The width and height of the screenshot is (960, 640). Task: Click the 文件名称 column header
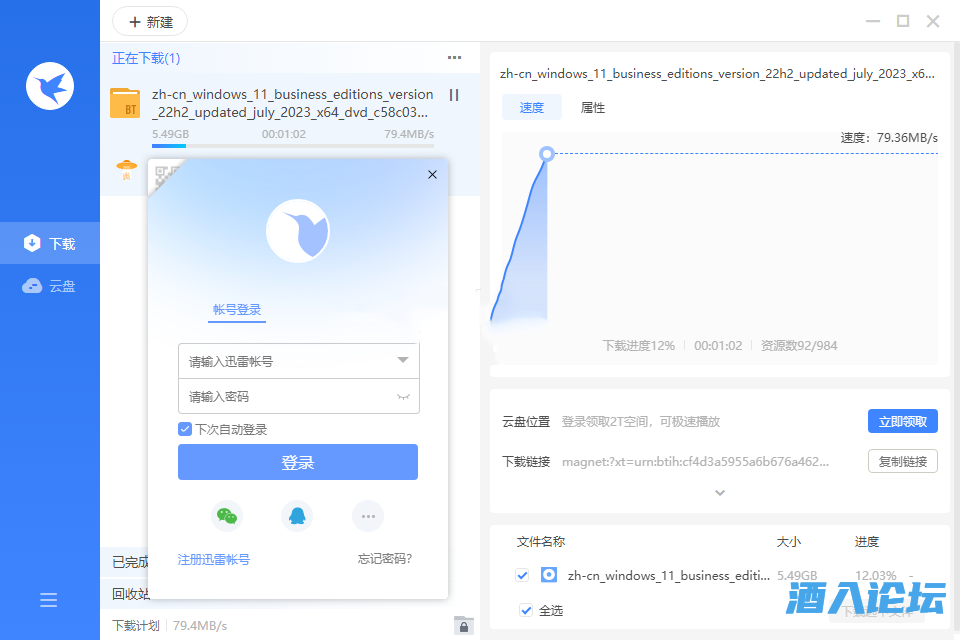coord(541,541)
